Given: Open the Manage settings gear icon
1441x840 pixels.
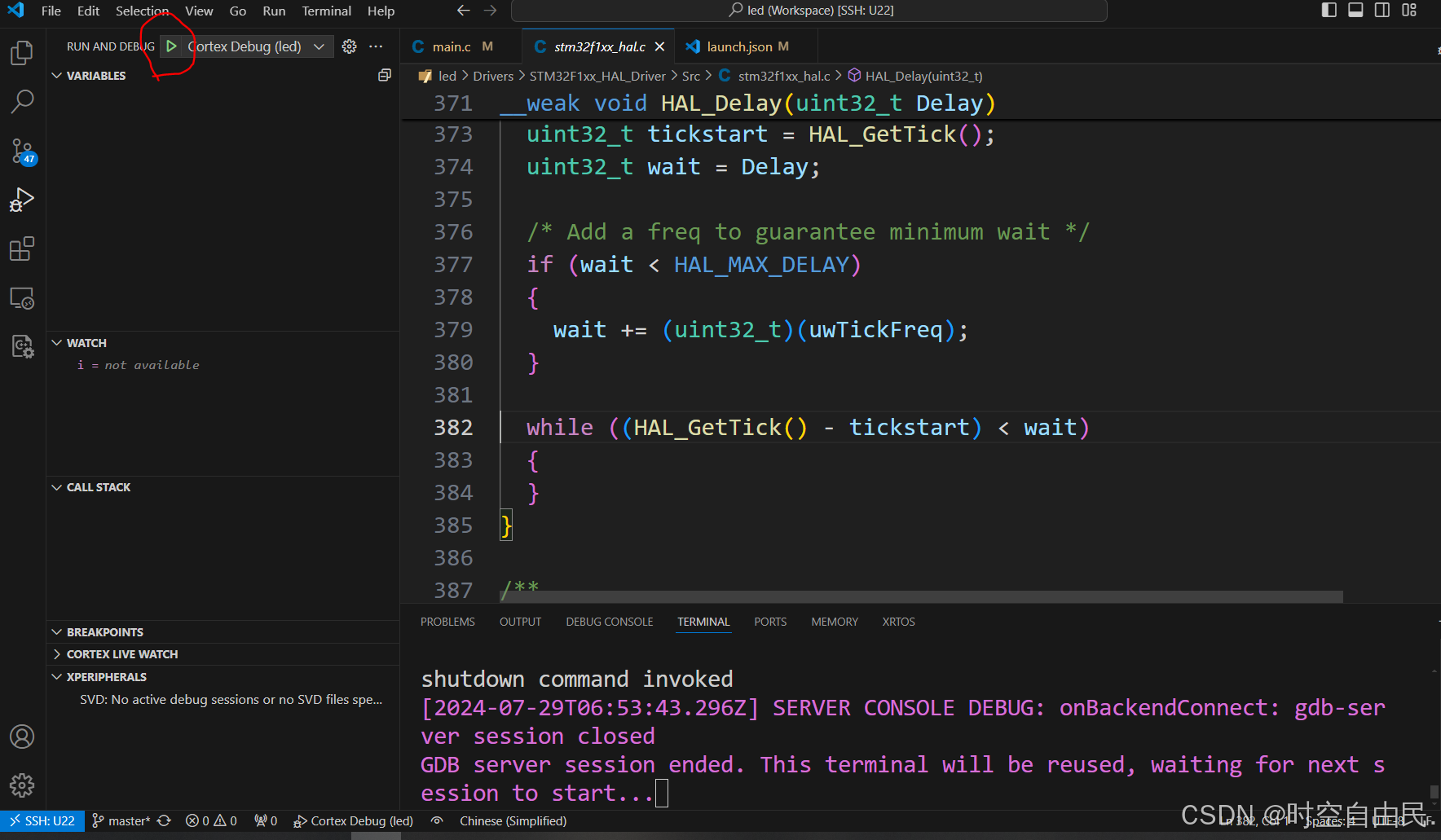Looking at the screenshot, I should pos(22,785).
